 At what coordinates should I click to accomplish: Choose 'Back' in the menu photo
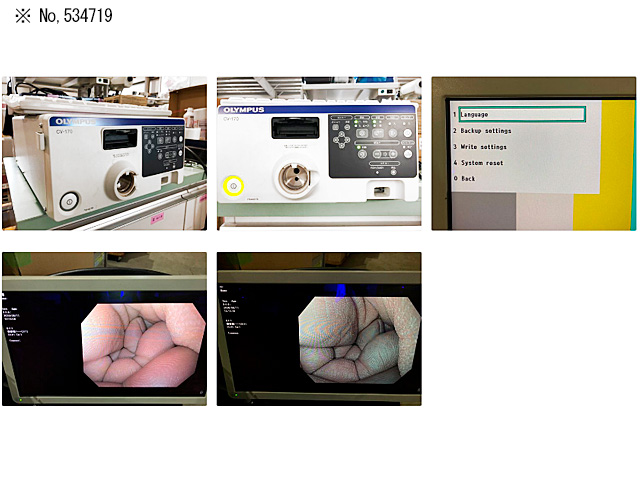[x=468, y=179]
